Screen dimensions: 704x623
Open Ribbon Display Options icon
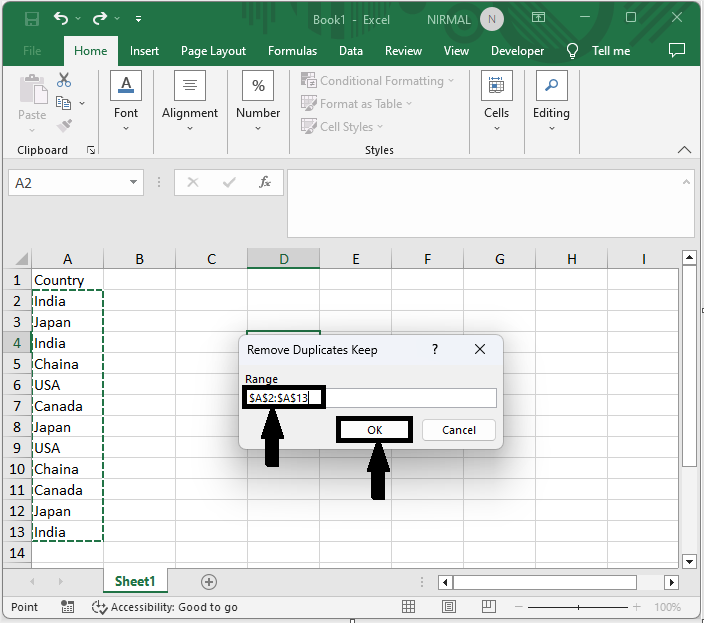pyautogui.click(x=538, y=18)
